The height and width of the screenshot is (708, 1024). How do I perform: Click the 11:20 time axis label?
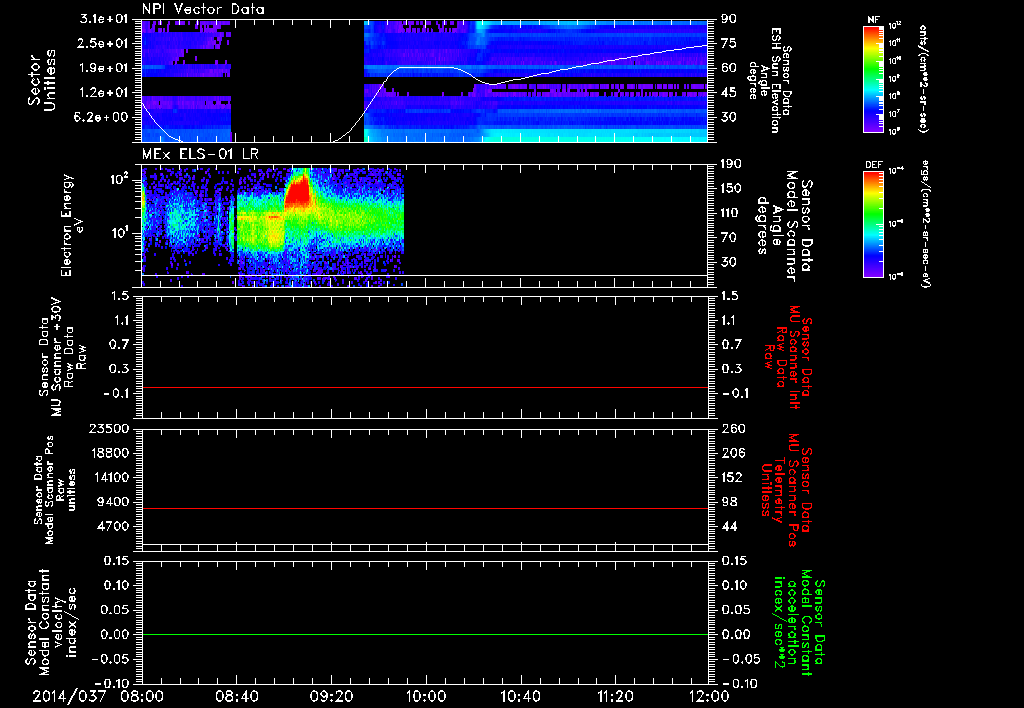point(614,697)
